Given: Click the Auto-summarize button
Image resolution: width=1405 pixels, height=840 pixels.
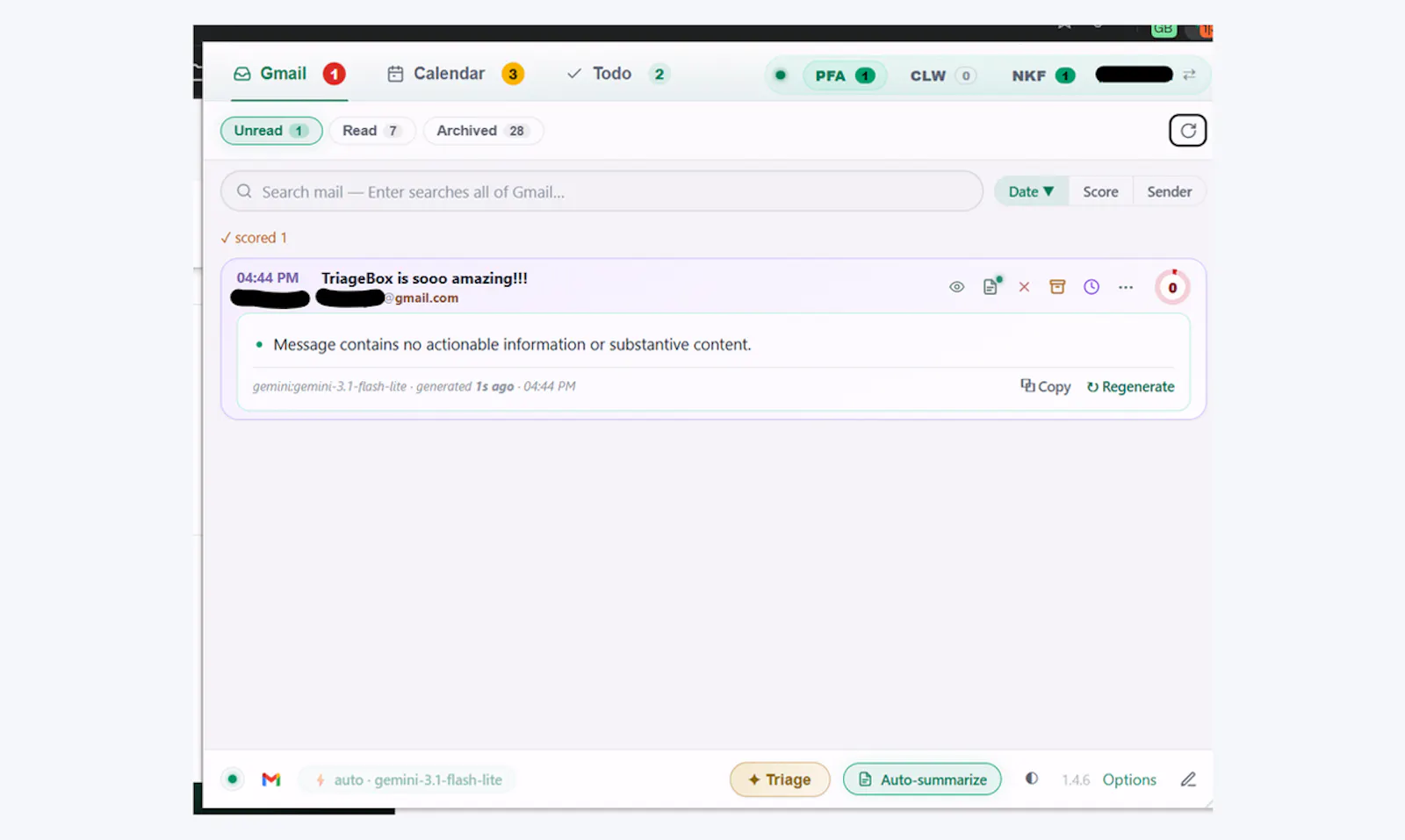Looking at the screenshot, I should coord(922,779).
